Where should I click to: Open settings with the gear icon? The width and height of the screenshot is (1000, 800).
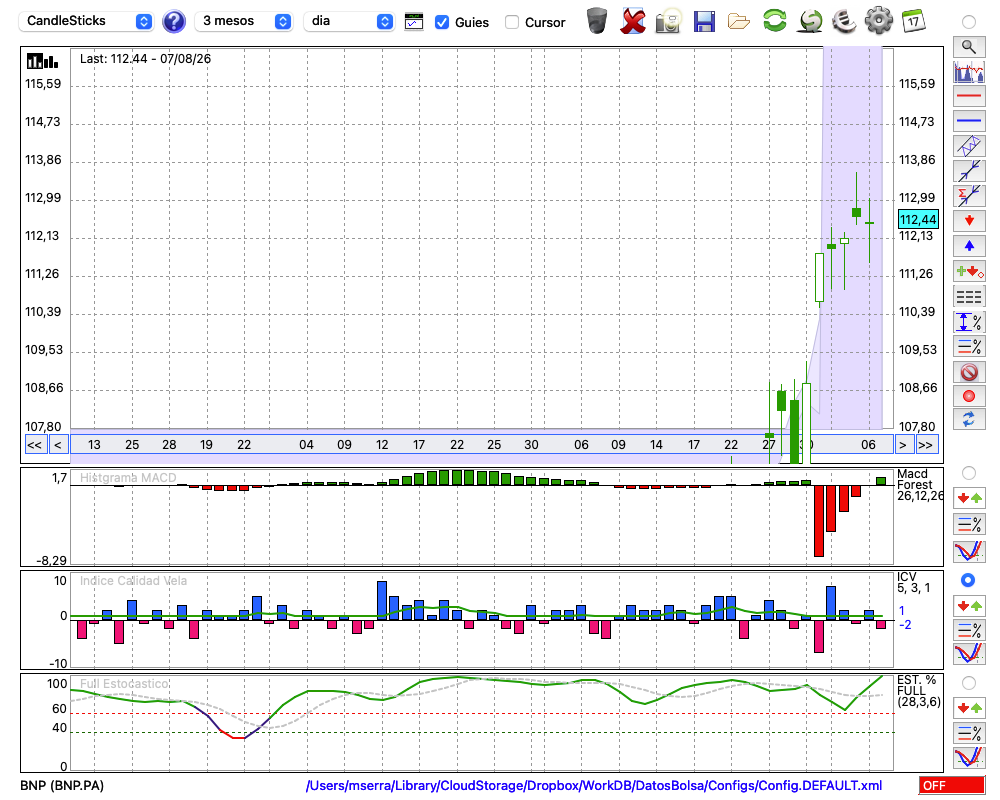point(879,21)
